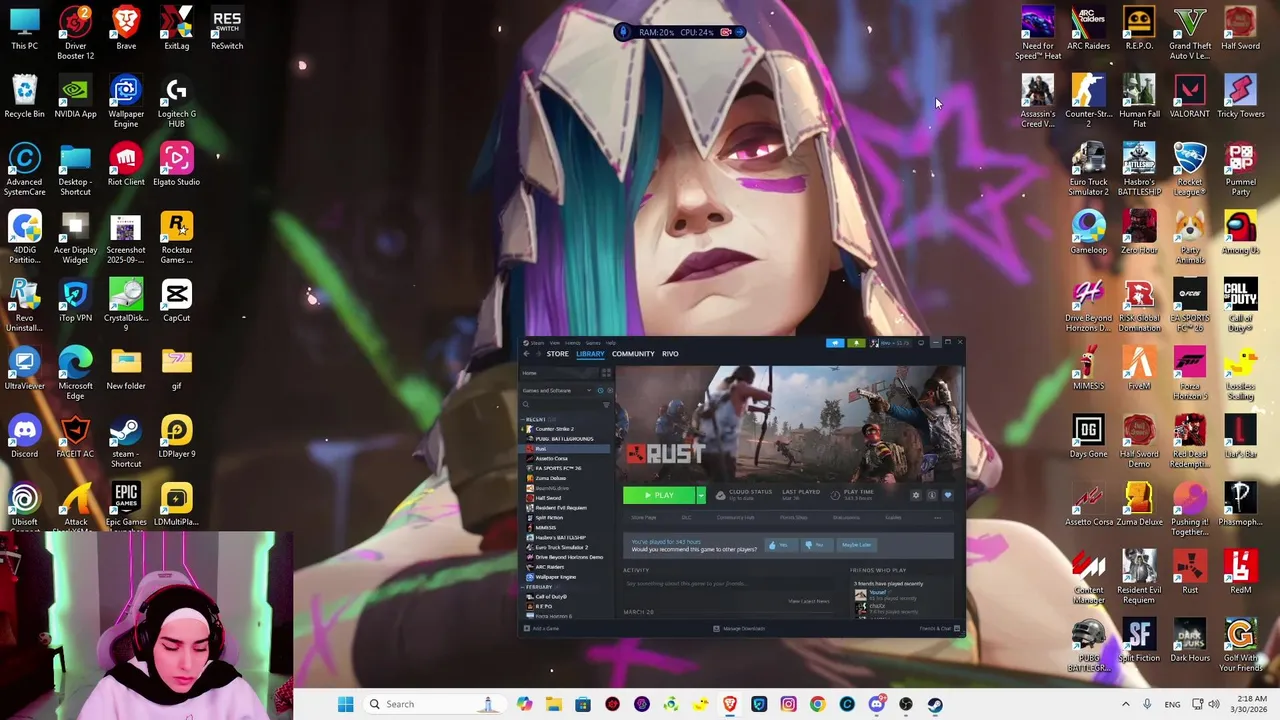Open Steam notifications green bell

(856, 343)
